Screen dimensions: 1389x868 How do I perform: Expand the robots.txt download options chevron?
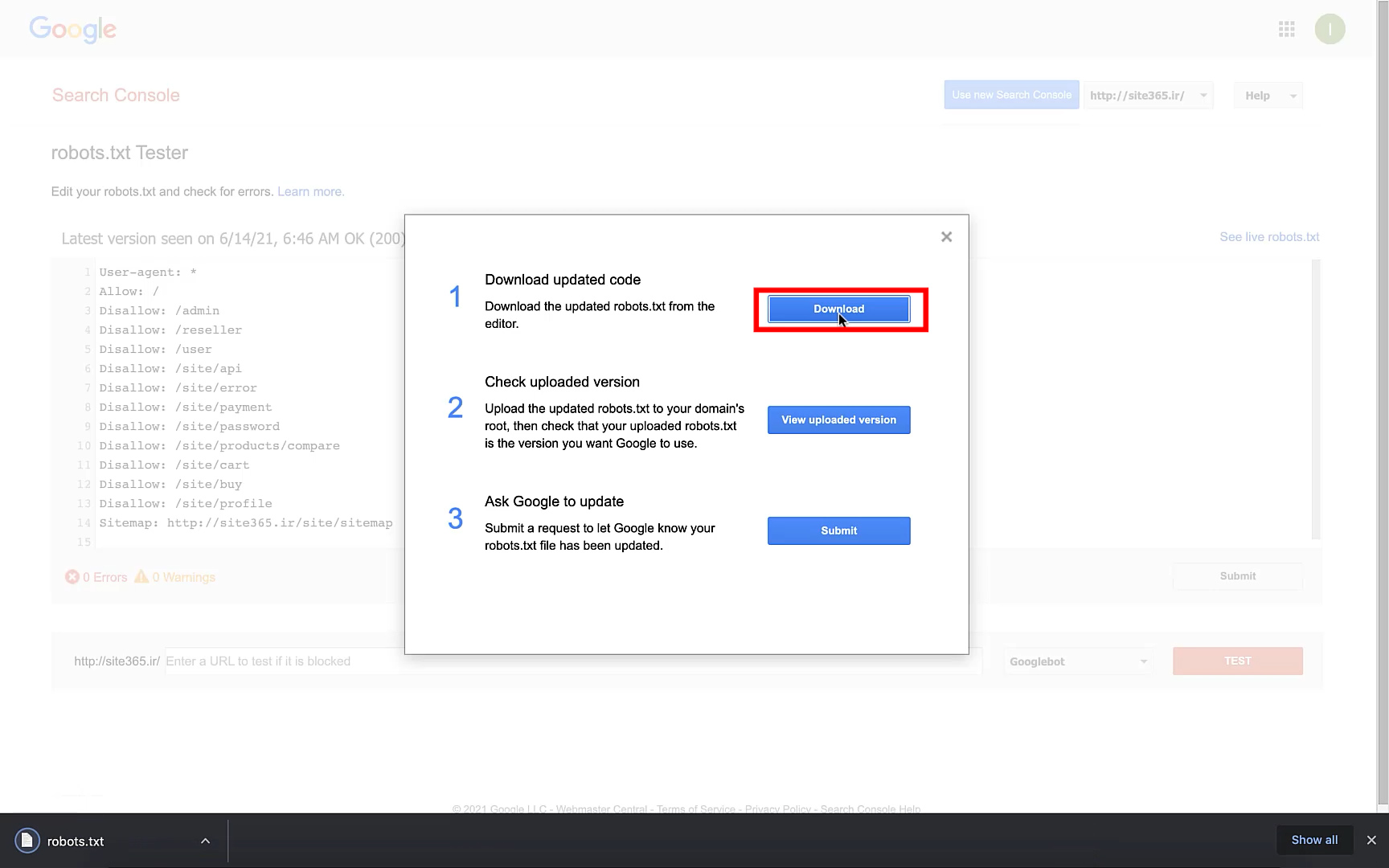coord(205,841)
